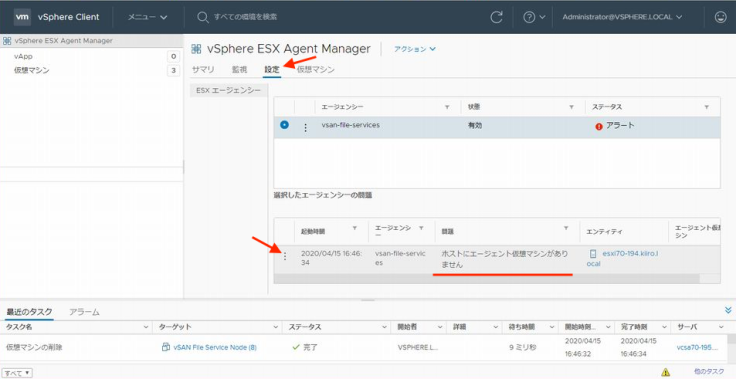Click the agent manager icon in page title

(196, 49)
